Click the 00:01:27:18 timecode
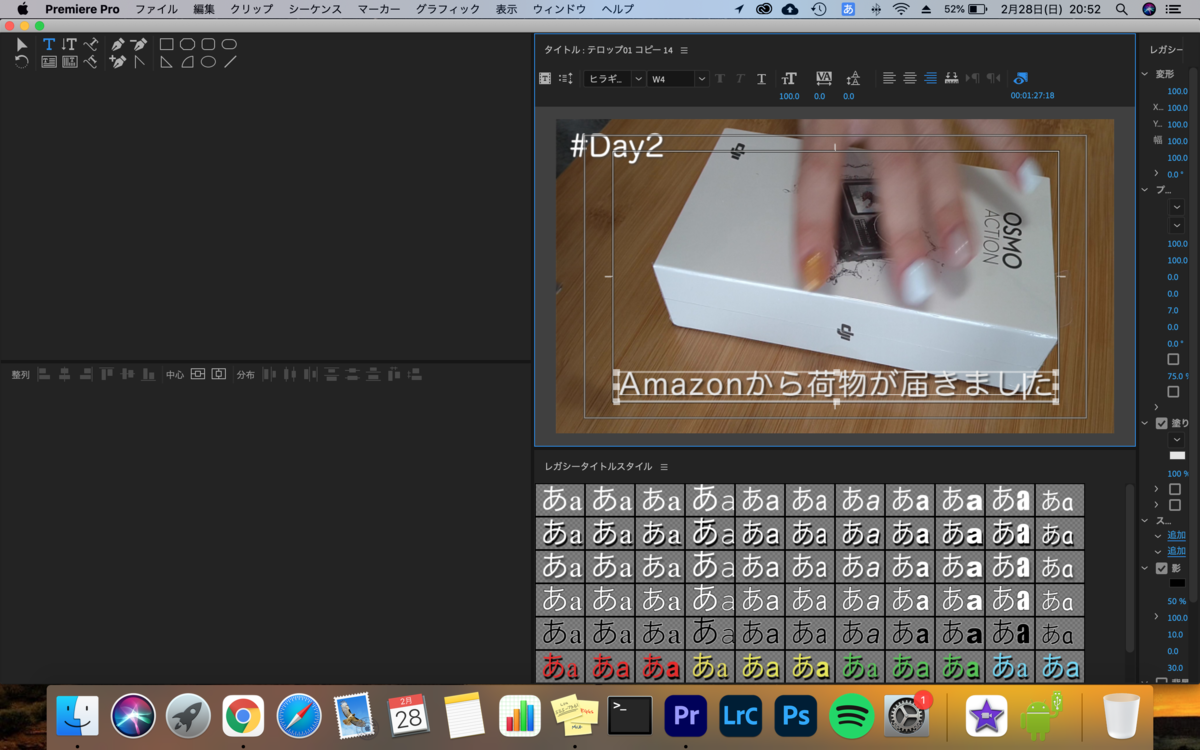 tap(1032, 96)
